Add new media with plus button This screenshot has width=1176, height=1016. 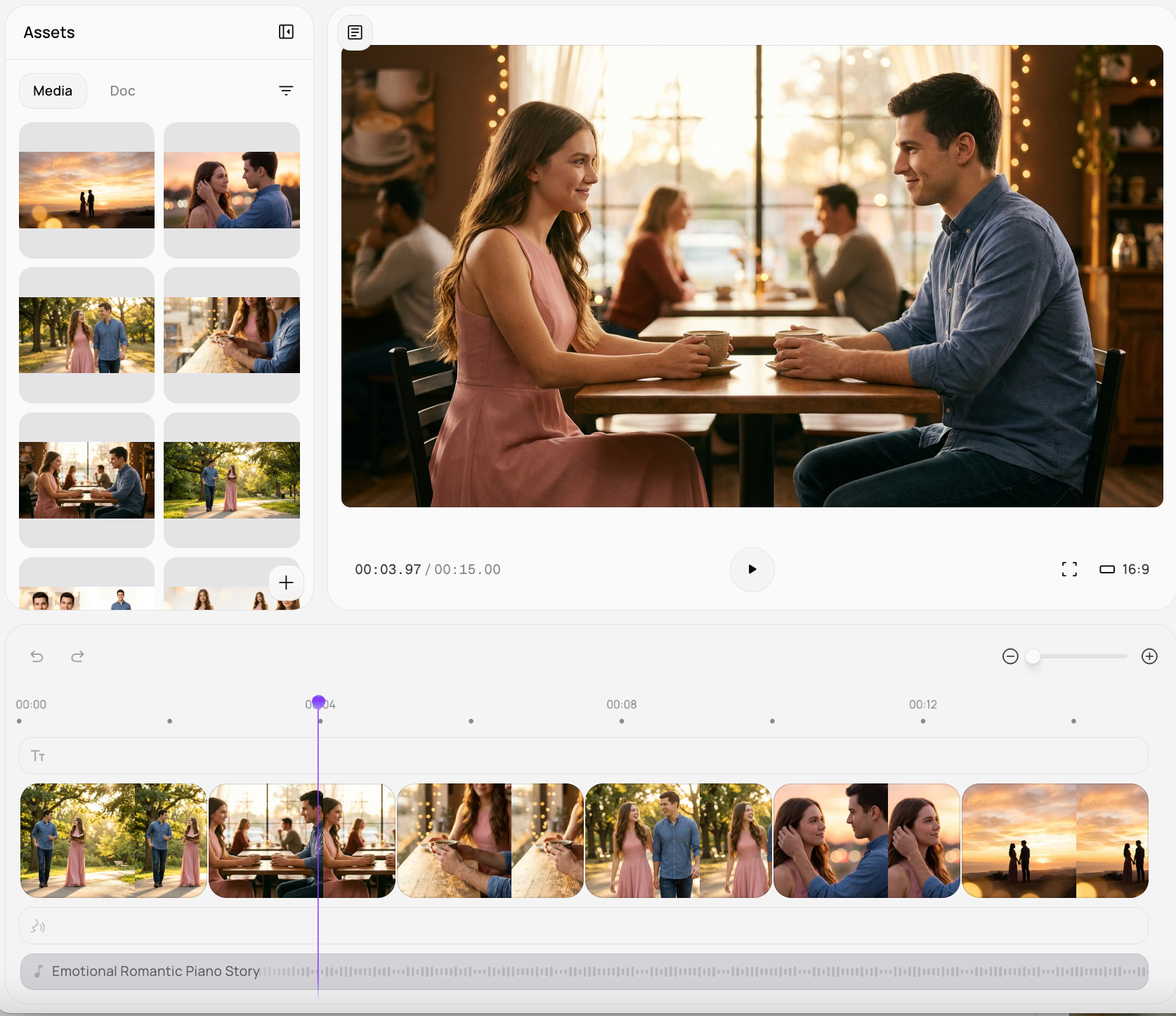click(x=286, y=582)
